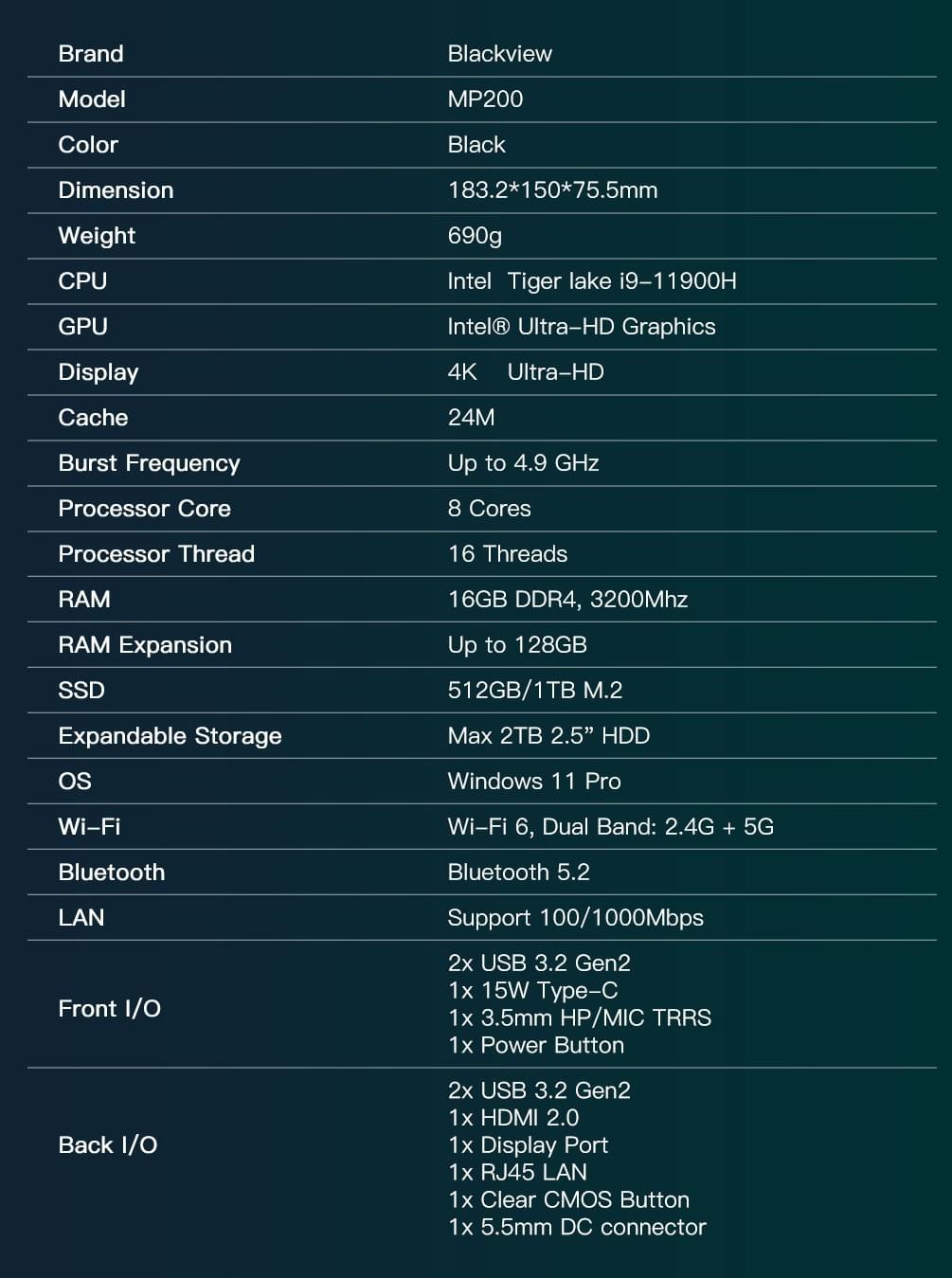Viewport: 952px width, 1278px height.
Task: Select the 16GB DDR4, 3200Mhz text
Action: click(x=567, y=600)
